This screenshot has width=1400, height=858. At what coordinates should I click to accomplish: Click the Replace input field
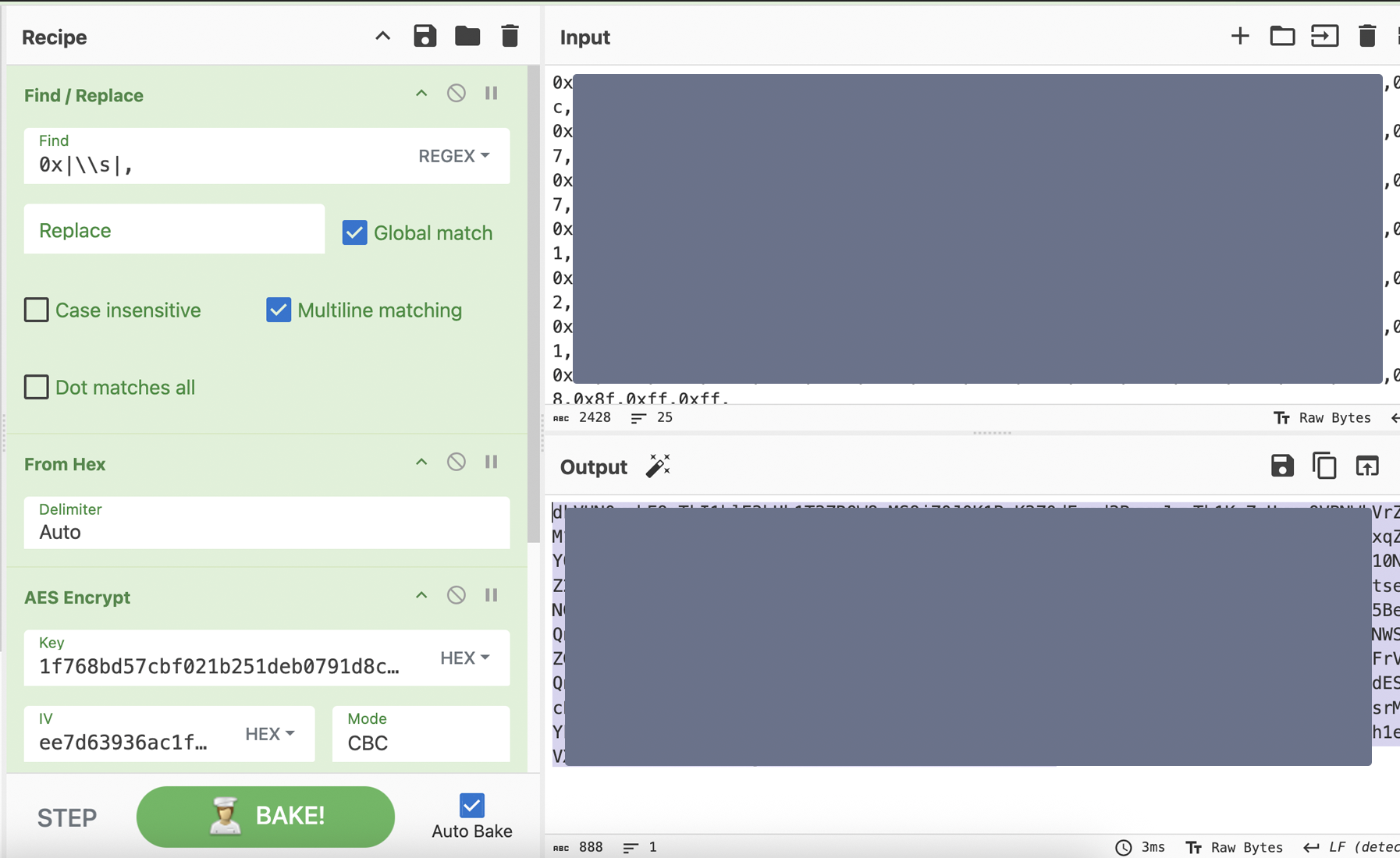(x=174, y=230)
